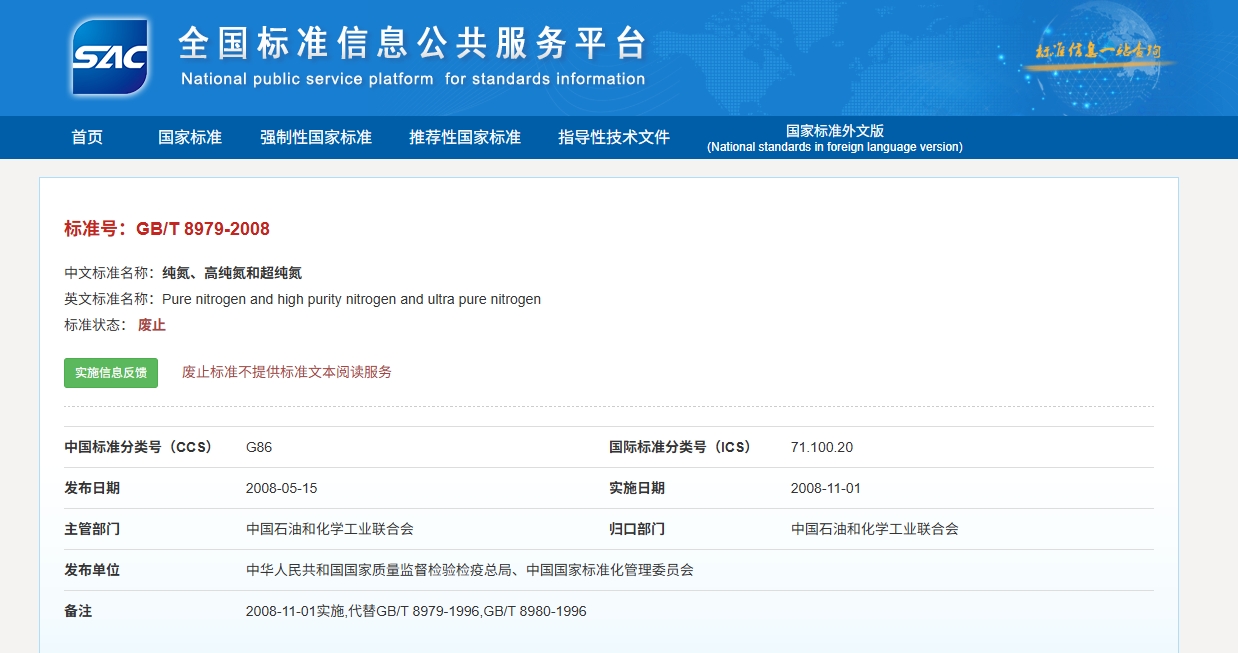1238x653 pixels.
Task: Select English name Pure nitrogen and high purity nitrogen
Action: tap(351, 299)
